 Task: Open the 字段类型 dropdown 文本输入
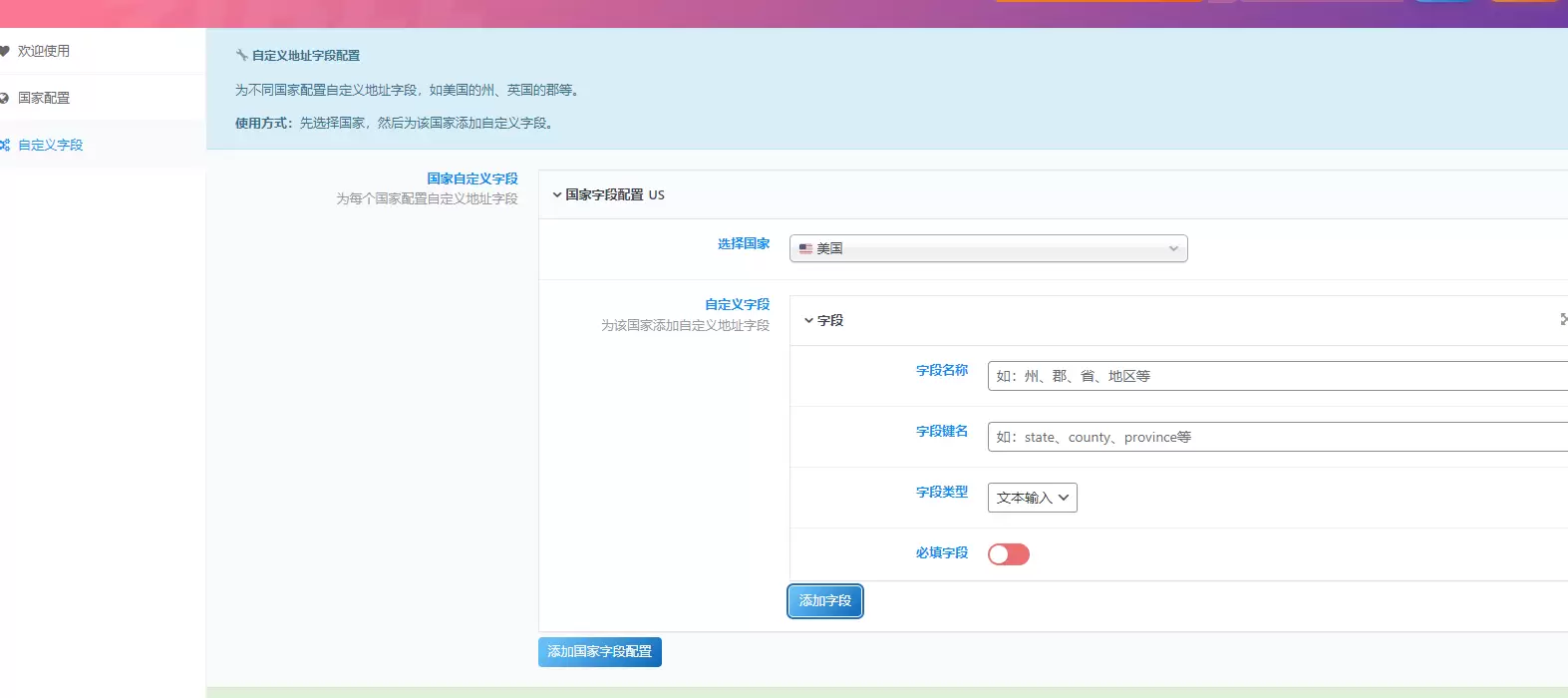pos(1033,498)
